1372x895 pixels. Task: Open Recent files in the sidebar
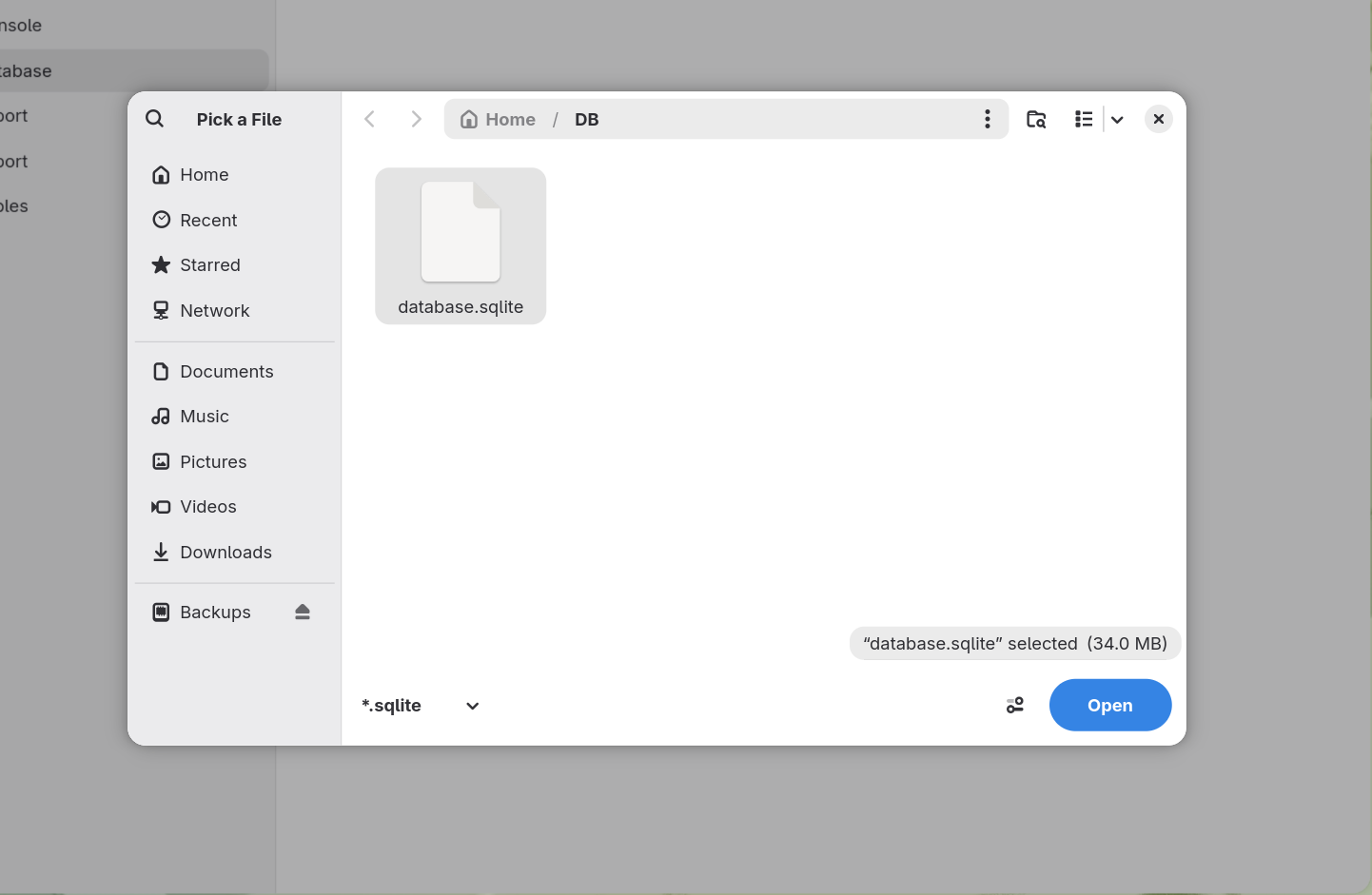click(x=234, y=220)
